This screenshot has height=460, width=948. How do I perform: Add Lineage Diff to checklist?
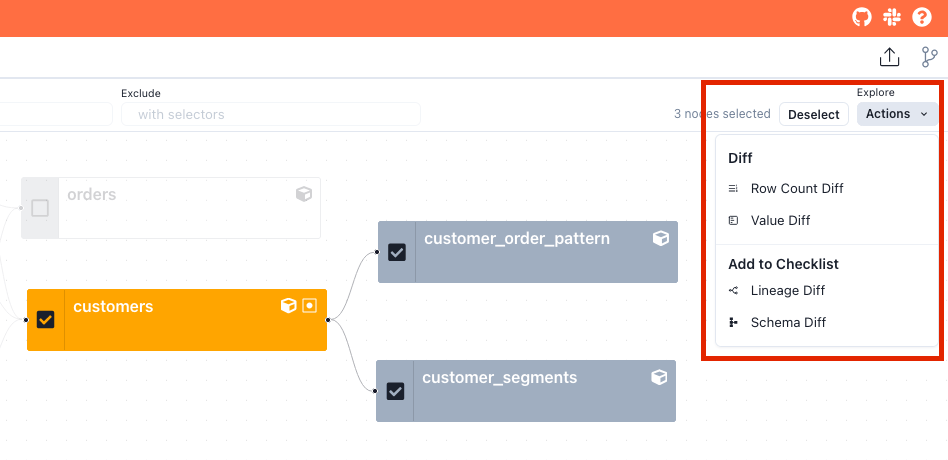(x=787, y=290)
